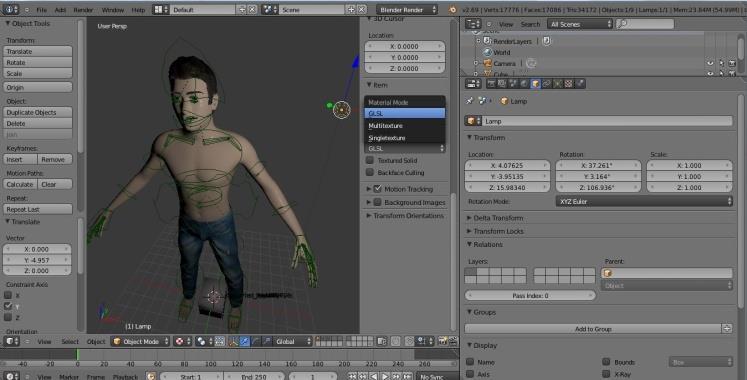The image size is (747, 380).
Task: Open the Object Constraints properties tab
Action: point(546,84)
